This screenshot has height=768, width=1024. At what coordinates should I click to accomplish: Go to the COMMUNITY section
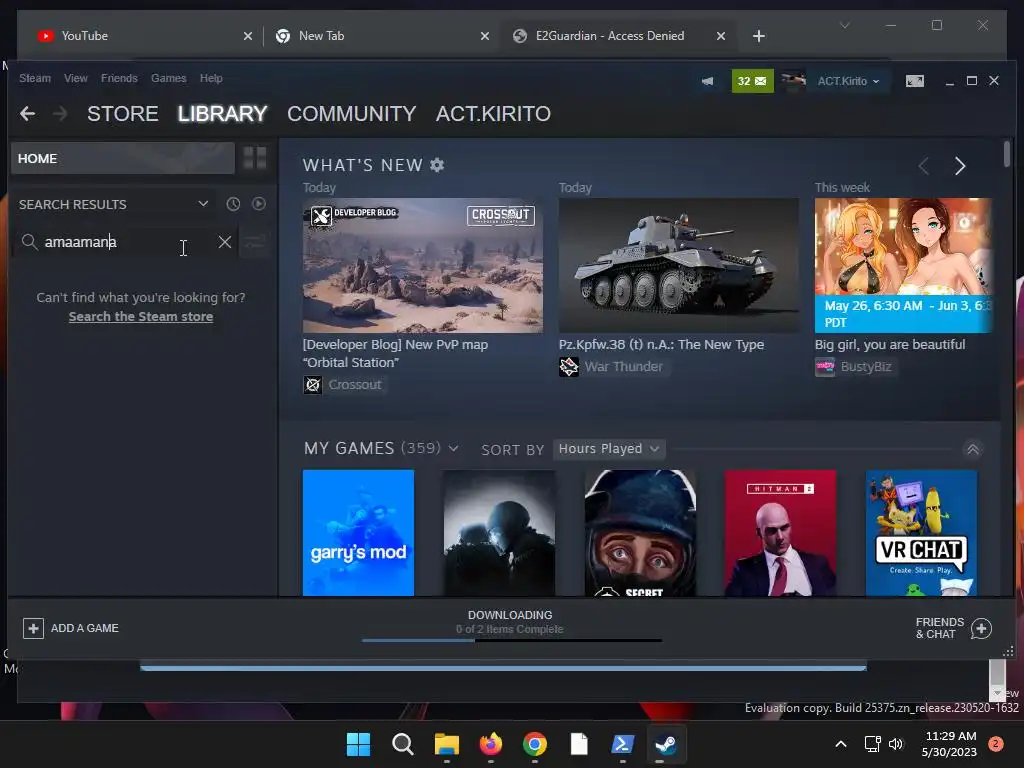pos(351,114)
